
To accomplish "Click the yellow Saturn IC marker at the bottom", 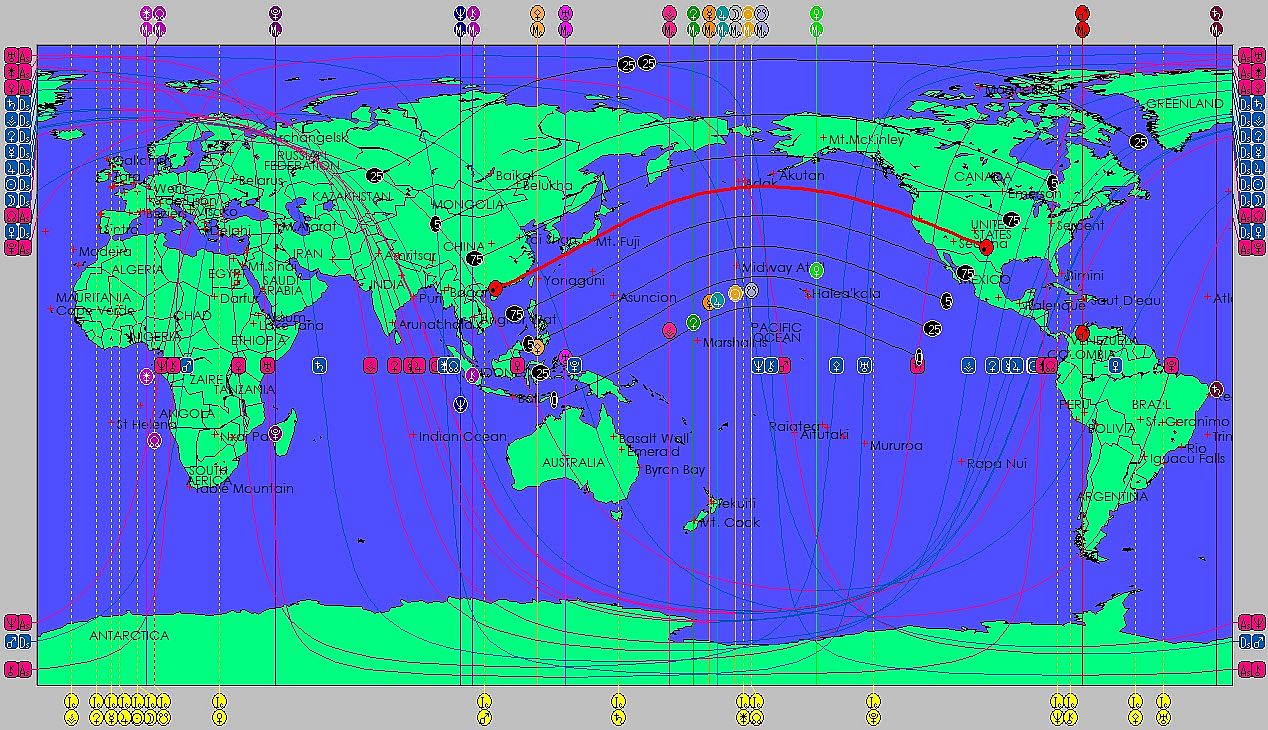I will click(619, 709).
